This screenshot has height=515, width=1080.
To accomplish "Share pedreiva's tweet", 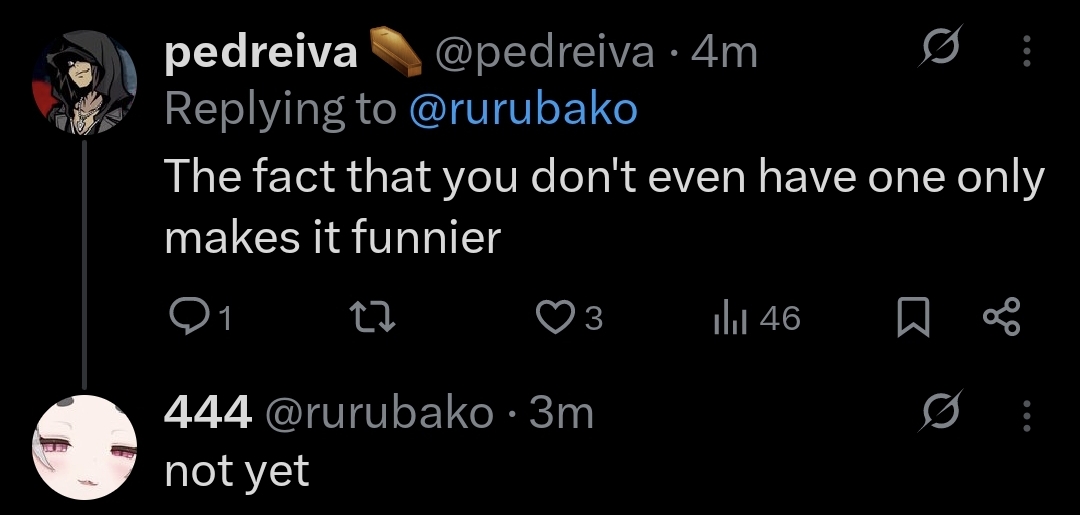I will click(1001, 318).
